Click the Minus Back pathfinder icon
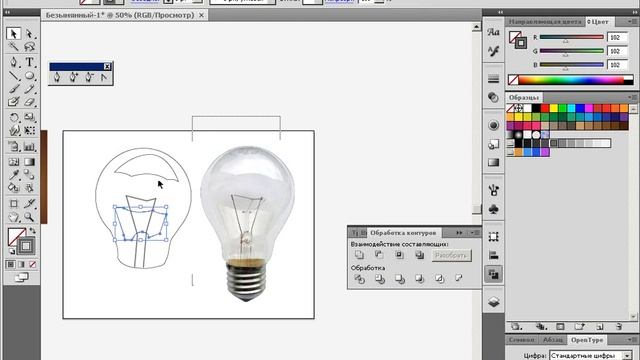Screen dimensions: 640x360 (x=459, y=278)
